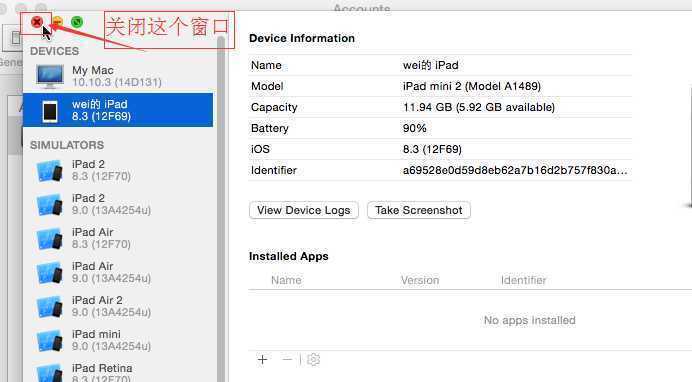This screenshot has width=692, height=382.
Task: Click the SIMULATORS section header
Action: click(x=67, y=145)
